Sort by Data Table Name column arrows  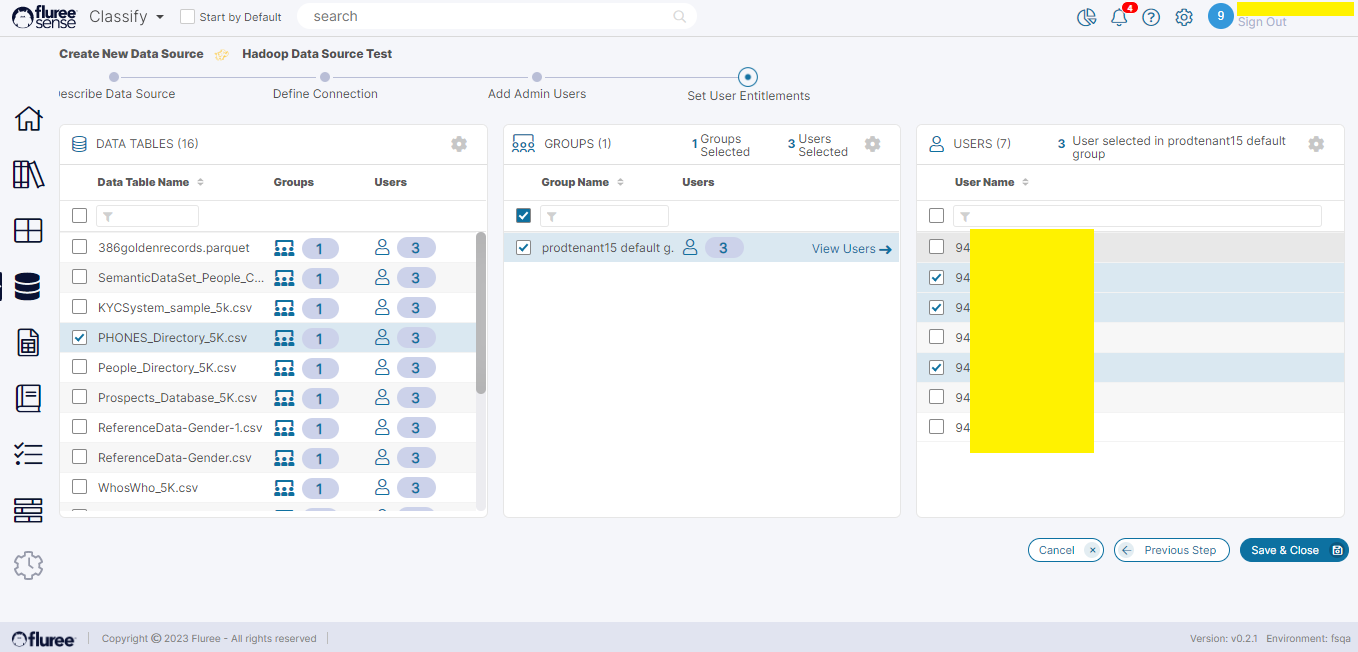[x=200, y=182]
